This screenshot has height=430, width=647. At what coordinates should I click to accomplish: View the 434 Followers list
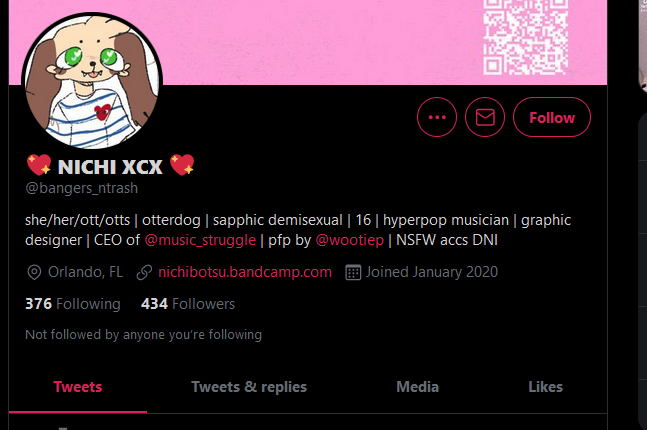[x=188, y=304]
